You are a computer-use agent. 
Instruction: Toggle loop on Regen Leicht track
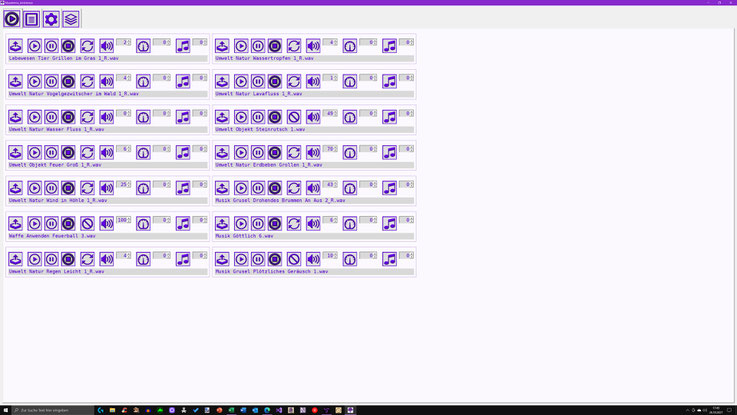point(87,259)
